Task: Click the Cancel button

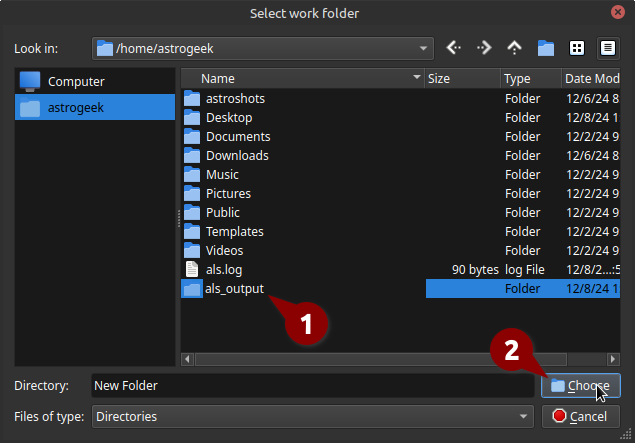Action: coord(581,416)
